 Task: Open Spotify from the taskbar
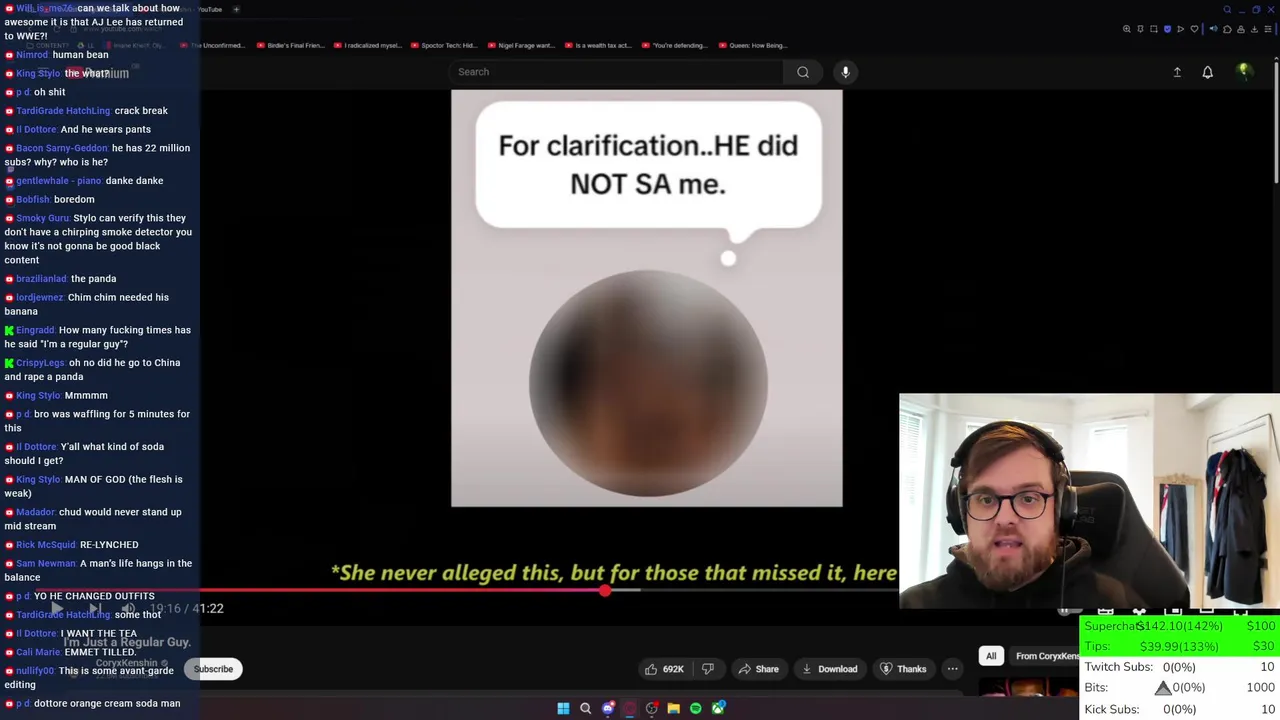click(x=696, y=708)
